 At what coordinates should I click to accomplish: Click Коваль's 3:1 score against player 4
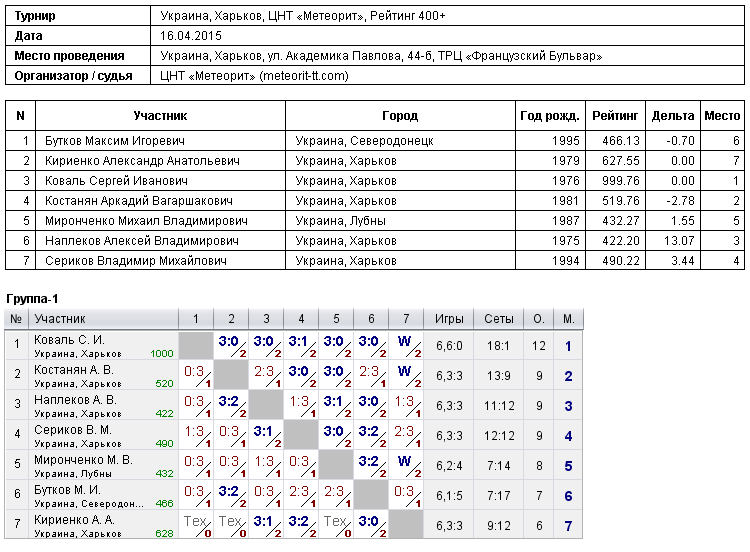pos(301,346)
